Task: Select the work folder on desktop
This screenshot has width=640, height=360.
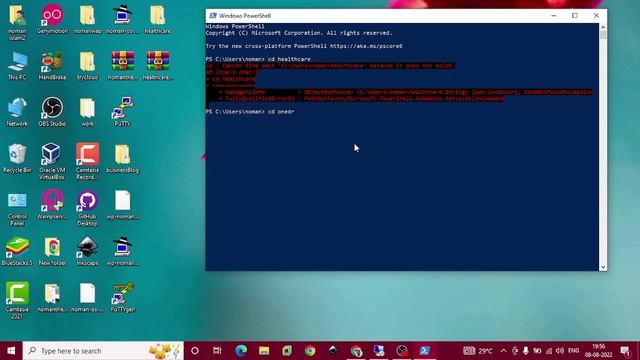Action: coord(87,112)
